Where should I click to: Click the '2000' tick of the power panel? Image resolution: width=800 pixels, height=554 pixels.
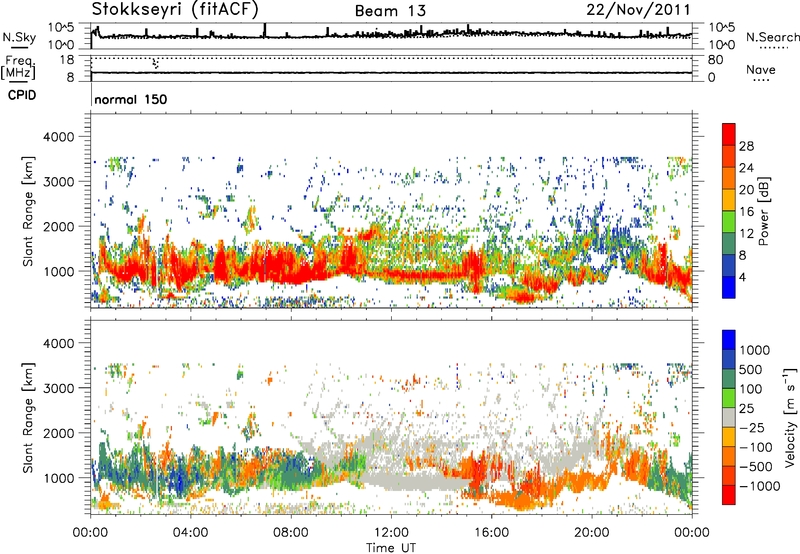tap(58, 226)
